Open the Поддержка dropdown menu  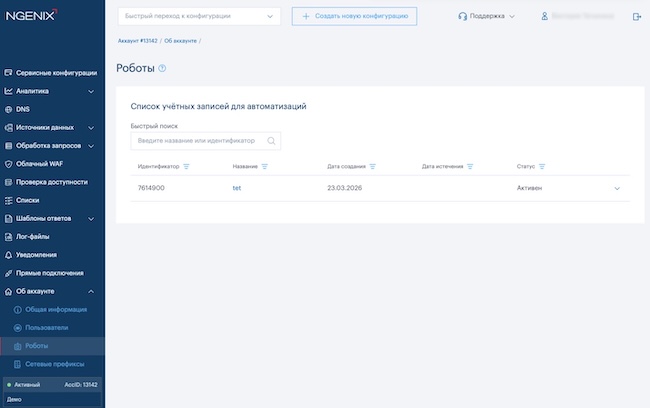(x=487, y=16)
